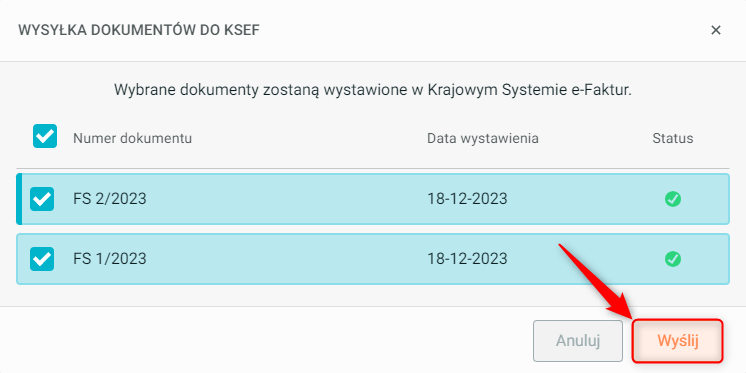Select the FS 1/2023 document number
Image resolution: width=746 pixels, height=373 pixels.
tap(109, 259)
